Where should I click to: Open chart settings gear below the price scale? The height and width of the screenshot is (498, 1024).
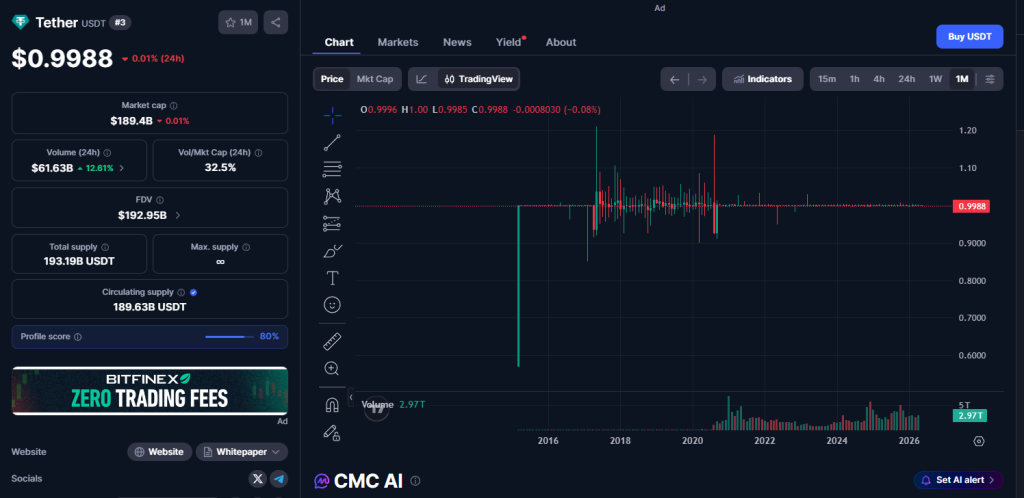coord(978,441)
